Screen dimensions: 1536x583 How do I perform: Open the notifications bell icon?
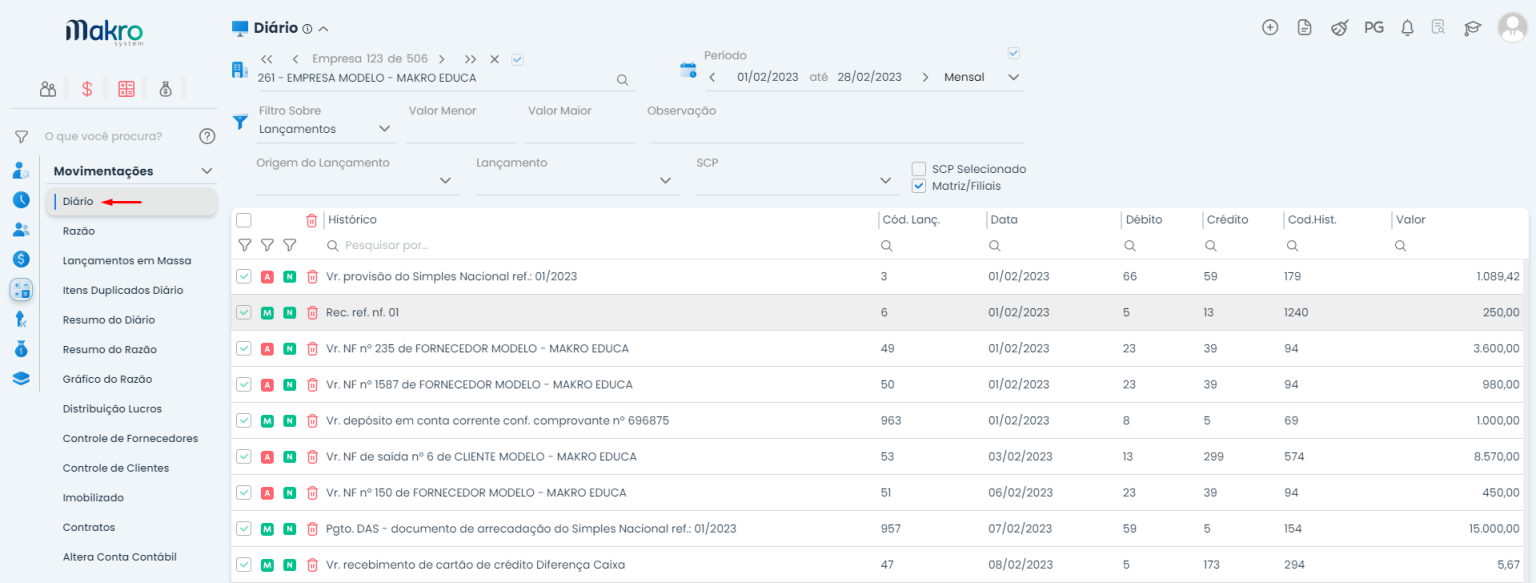pos(1407,28)
